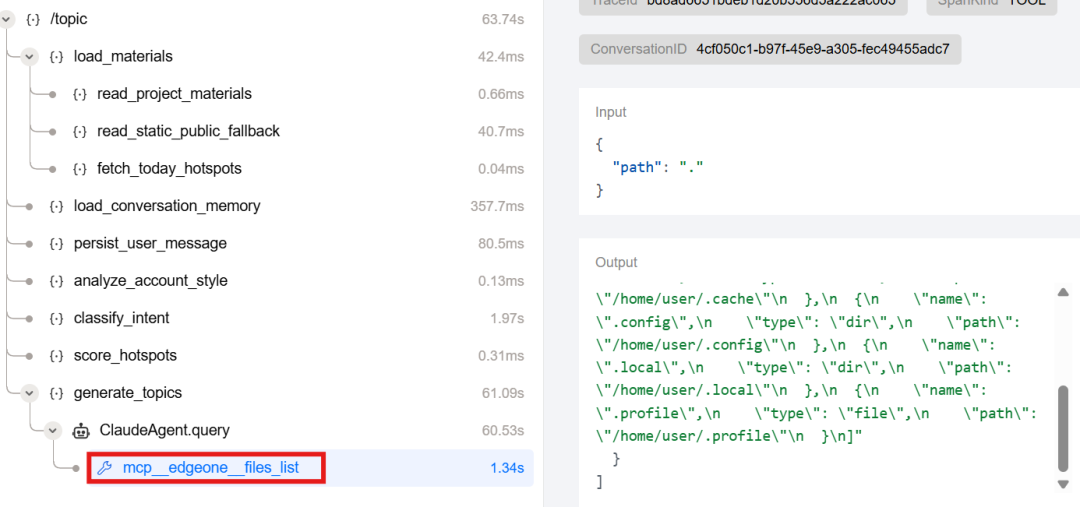This screenshot has height=507, width=1080.
Task: Collapse the generate_topics span
Action: click(29, 393)
